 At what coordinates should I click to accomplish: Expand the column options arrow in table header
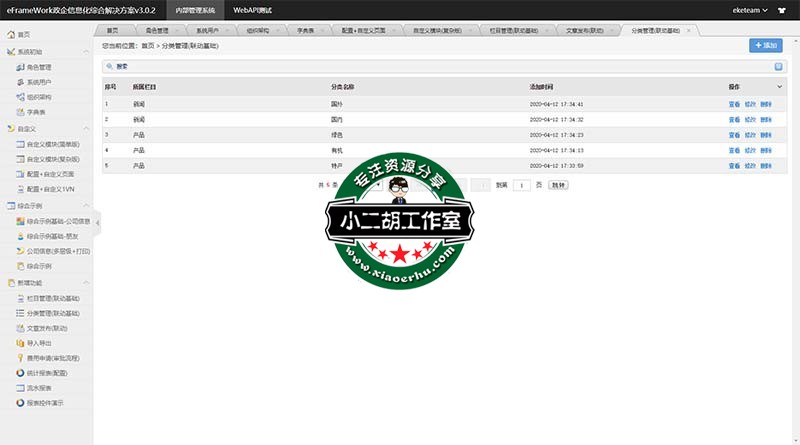click(x=780, y=87)
